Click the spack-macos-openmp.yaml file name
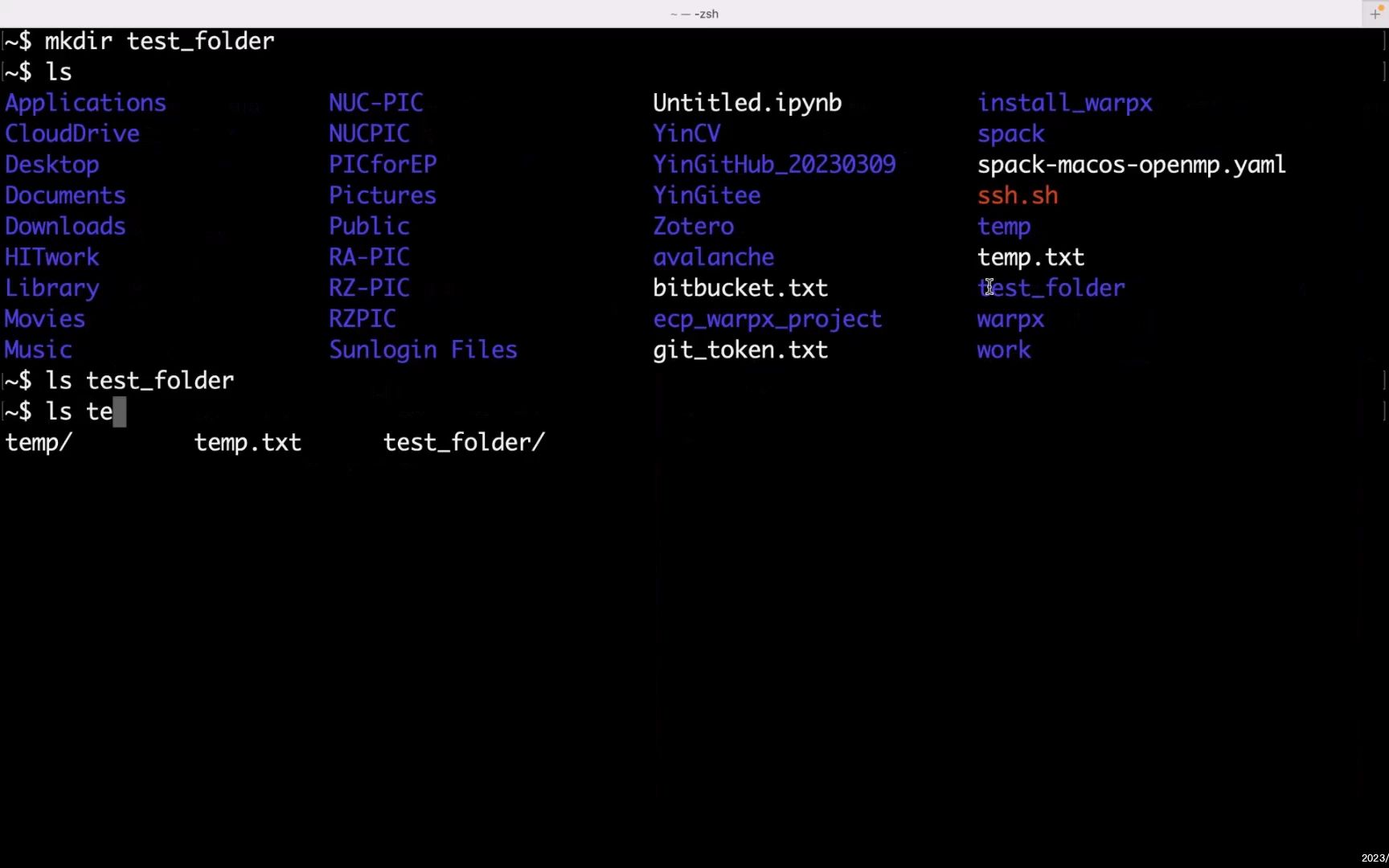Image resolution: width=1389 pixels, height=868 pixels. pyautogui.click(x=1131, y=165)
